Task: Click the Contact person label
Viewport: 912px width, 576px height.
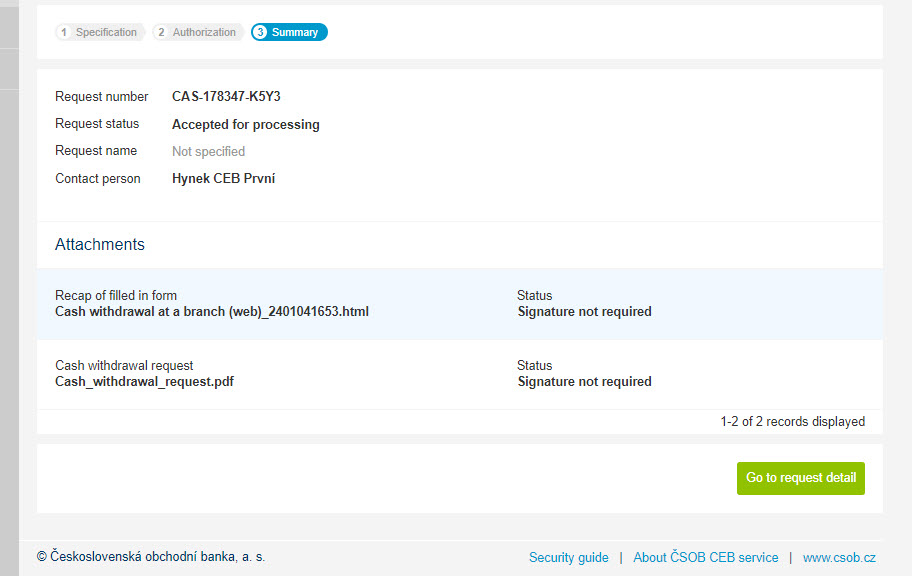Action: [x=98, y=179]
